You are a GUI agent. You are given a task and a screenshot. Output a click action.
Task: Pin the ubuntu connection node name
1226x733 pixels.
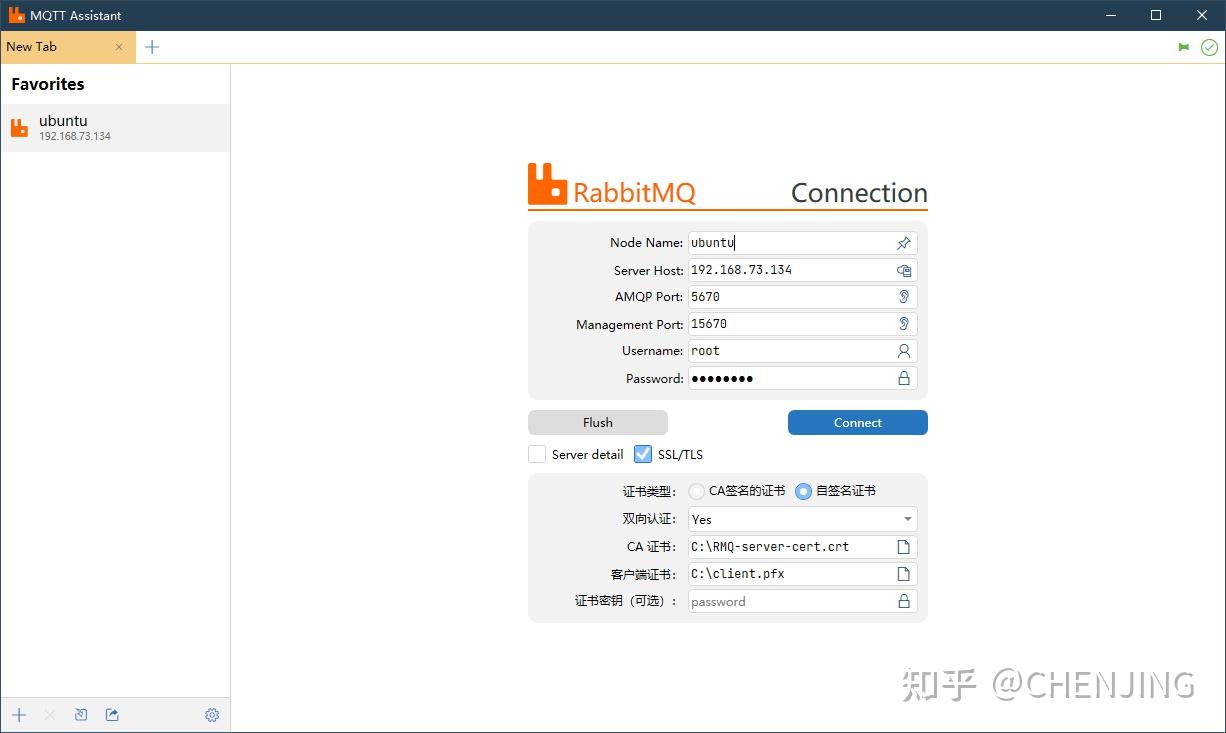coord(903,242)
